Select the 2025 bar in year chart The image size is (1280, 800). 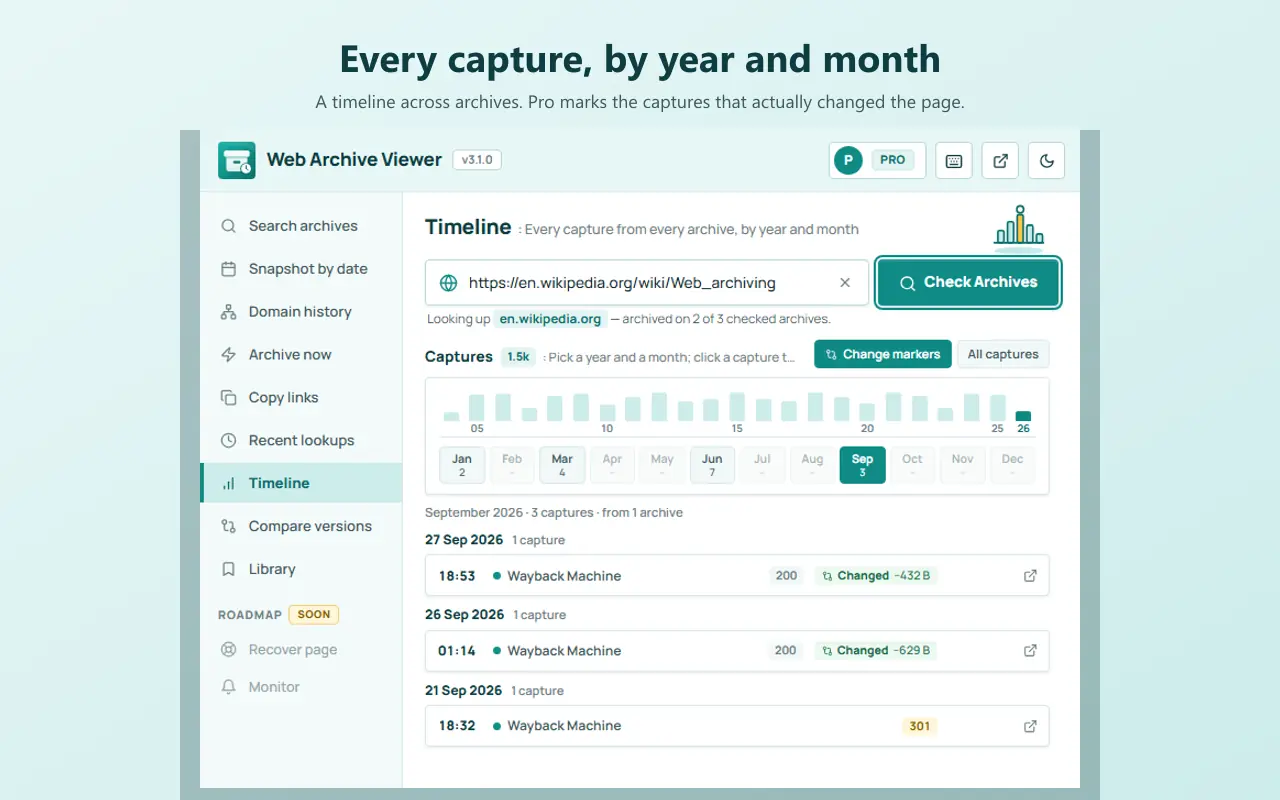click(997, 407)
